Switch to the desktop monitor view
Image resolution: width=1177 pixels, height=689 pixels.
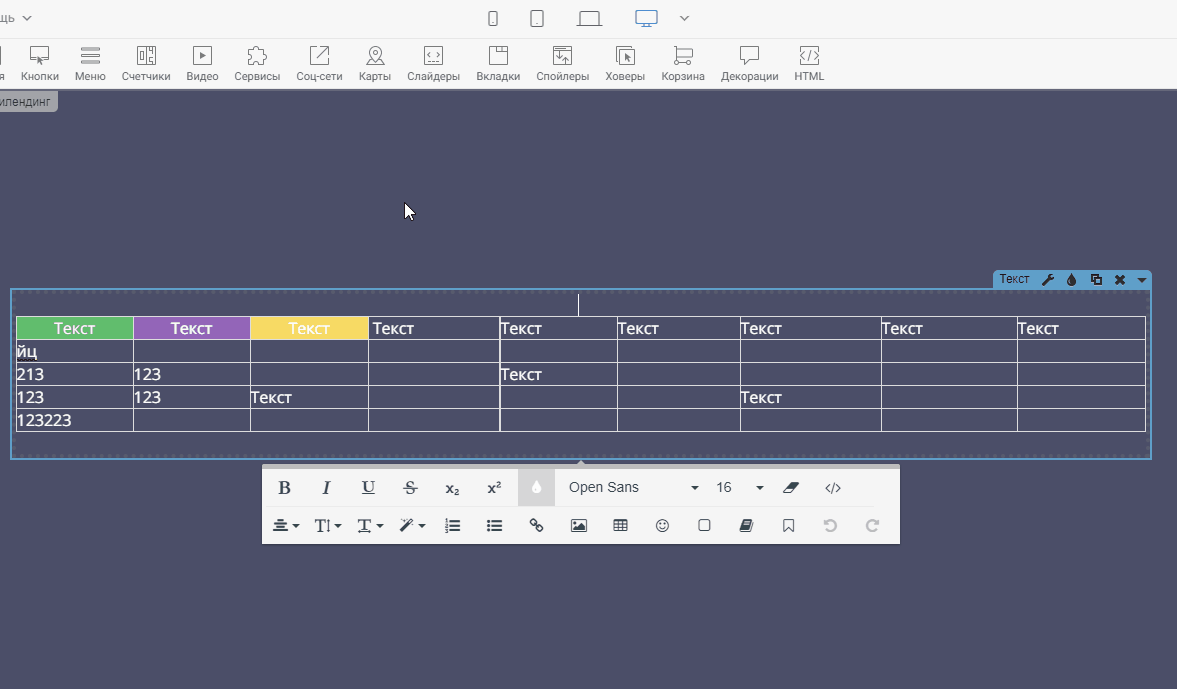tap(646, 18)
